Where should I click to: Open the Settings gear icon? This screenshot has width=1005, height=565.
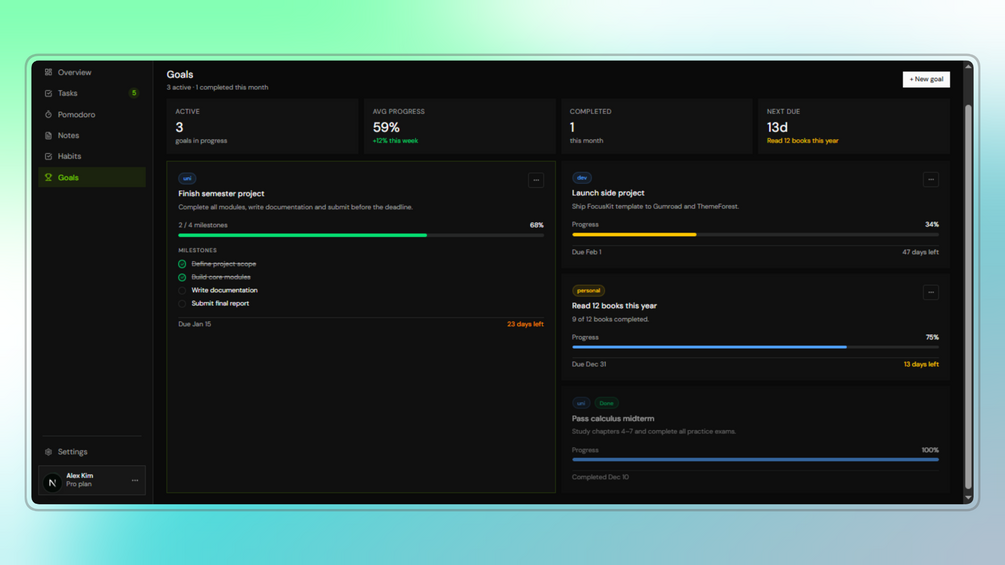point(49,452)
